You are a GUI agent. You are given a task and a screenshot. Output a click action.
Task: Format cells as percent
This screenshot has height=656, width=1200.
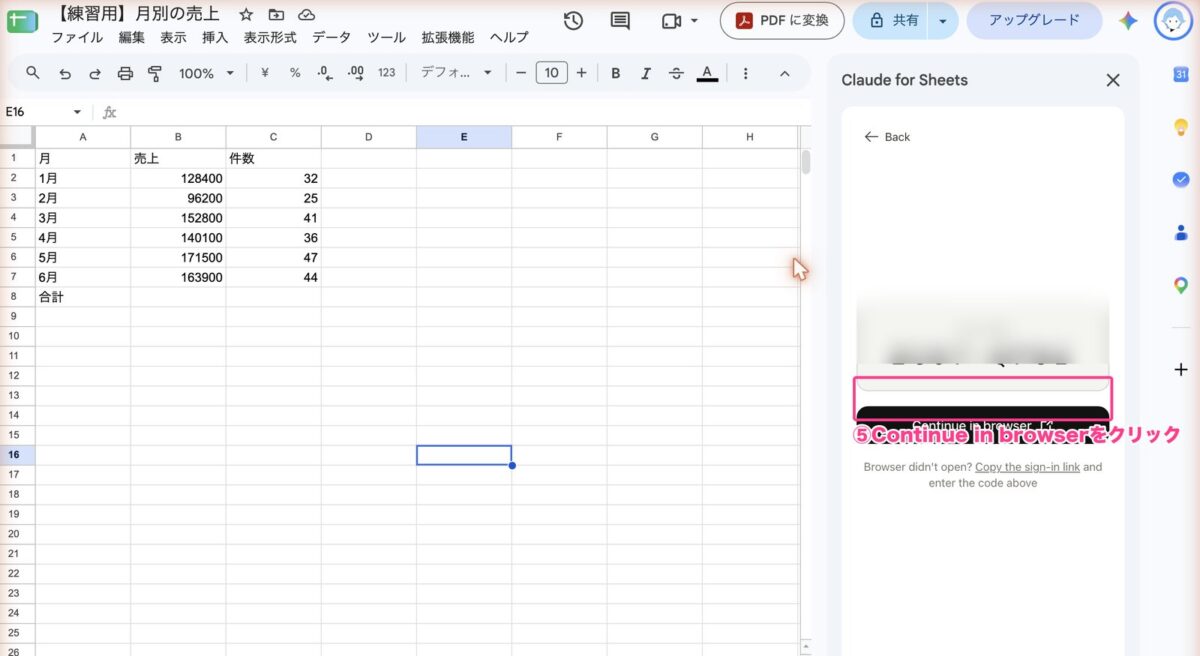click(295, 73)
